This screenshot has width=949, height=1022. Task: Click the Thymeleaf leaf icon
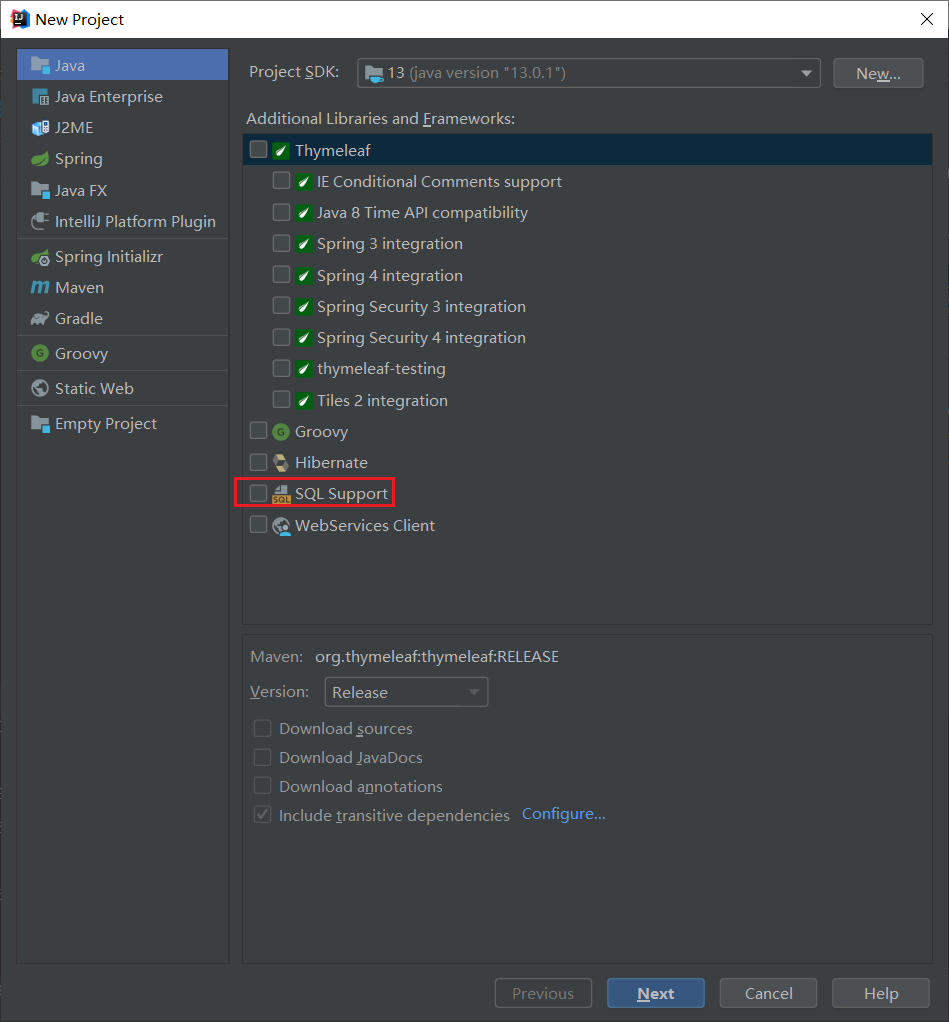pos(281,151)
